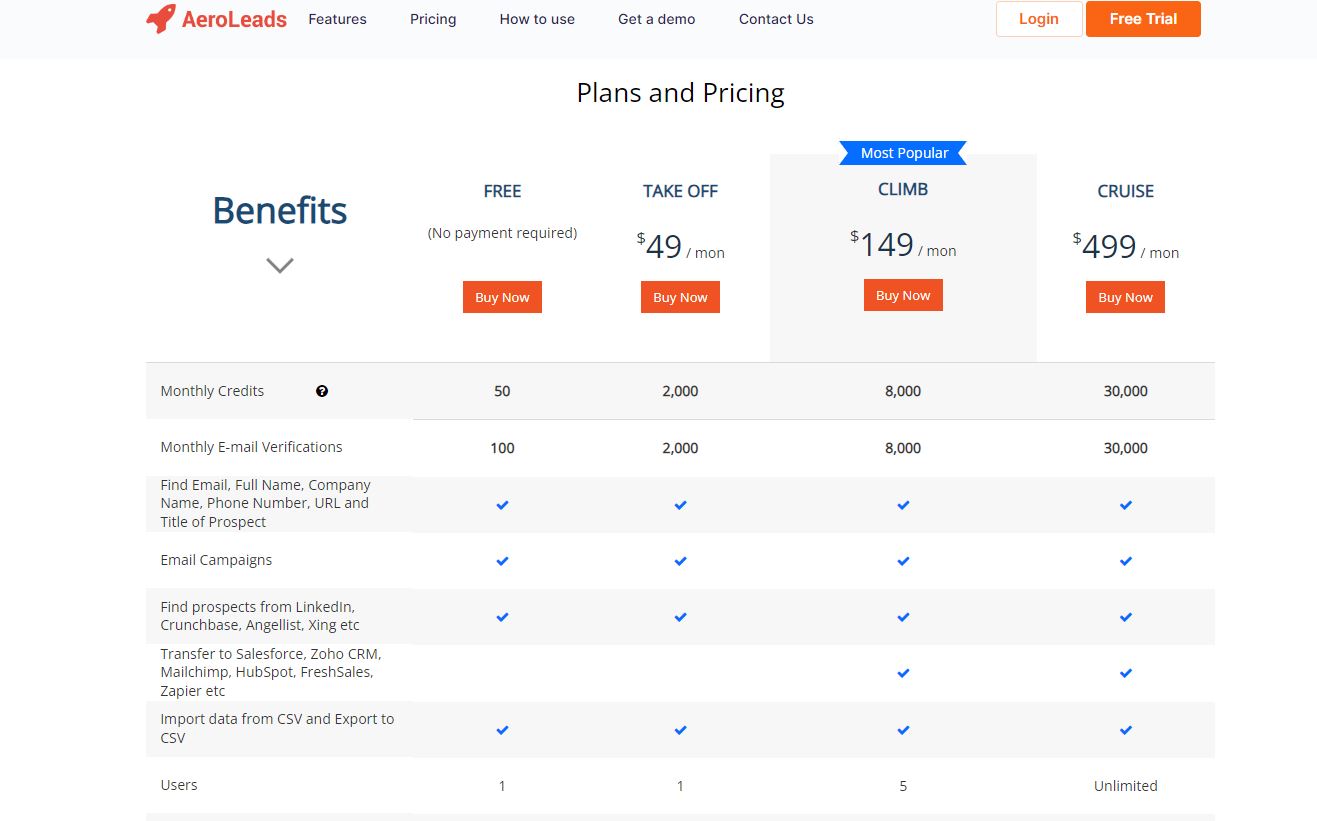The height and width of the screenshot is (821, 1317).
Task: Click the AeroLeads rocket logo icon
Action: tap(160, 19)
